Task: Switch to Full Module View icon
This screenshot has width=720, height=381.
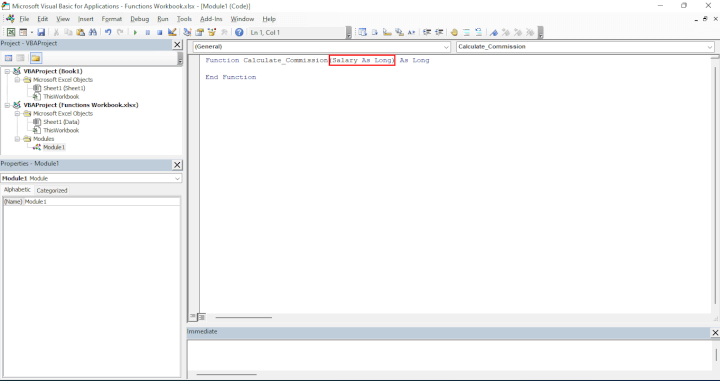Action: tap(202, 317)
